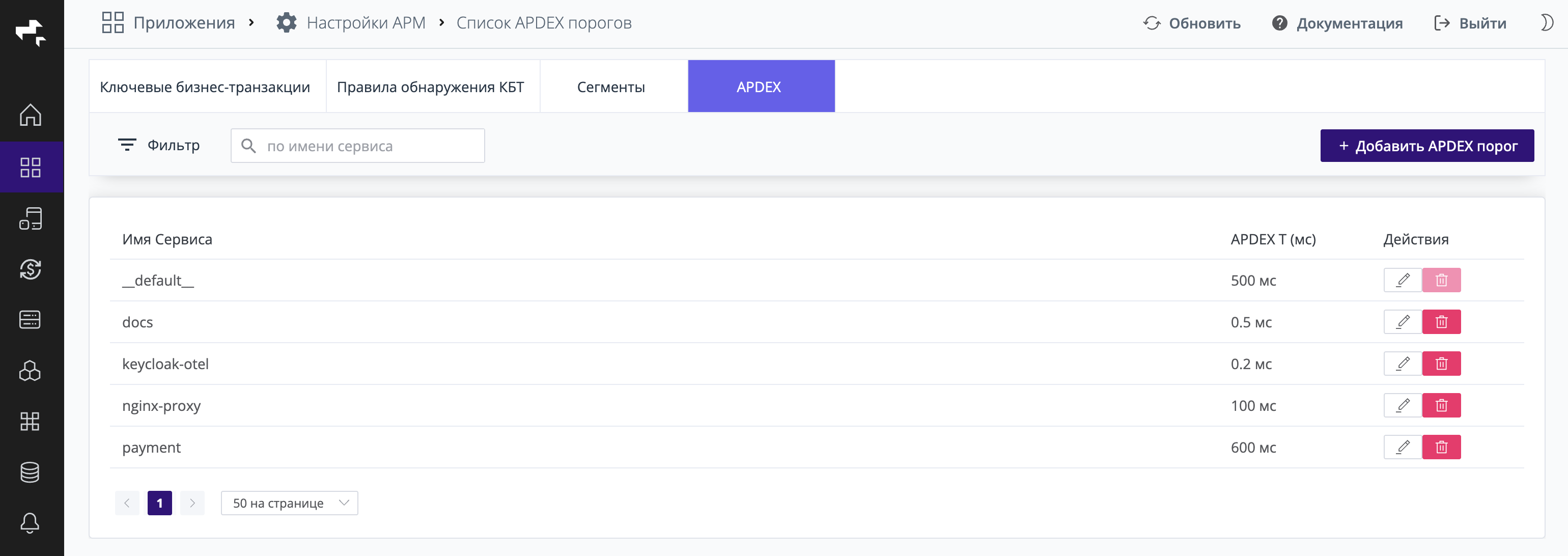Click the previous page chevron in pagination
This screenshot has width=1568, height=556.
click(127, 503)
